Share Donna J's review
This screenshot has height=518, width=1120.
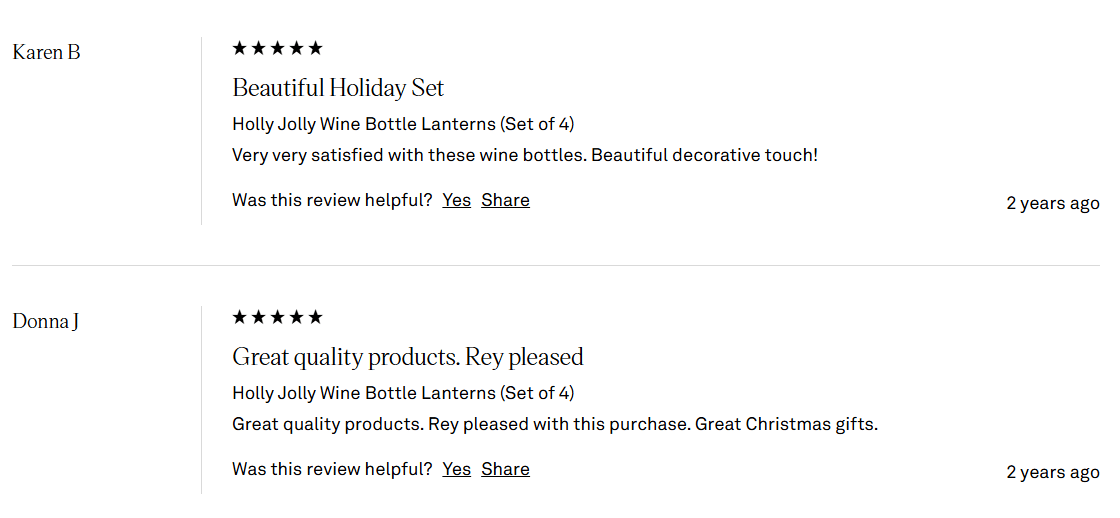(x=505, y=469)
